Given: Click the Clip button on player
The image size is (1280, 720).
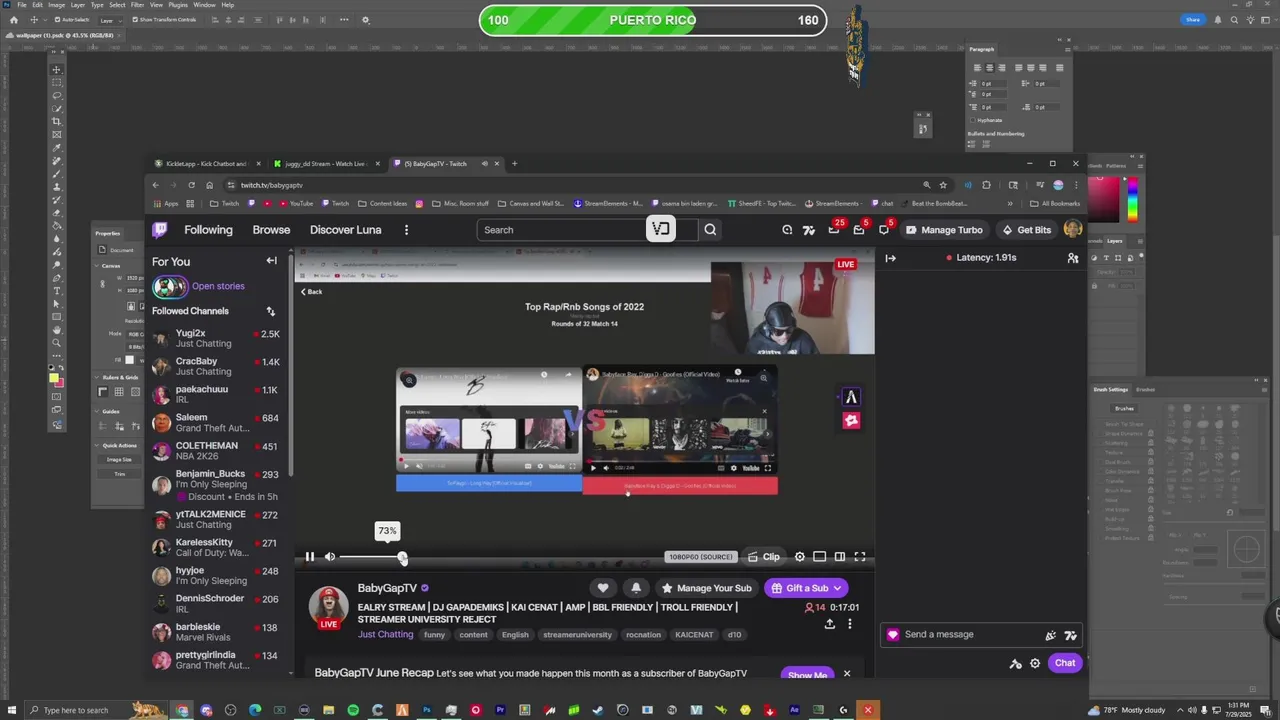Looking at the screenshot, I should tap(764, 557).
